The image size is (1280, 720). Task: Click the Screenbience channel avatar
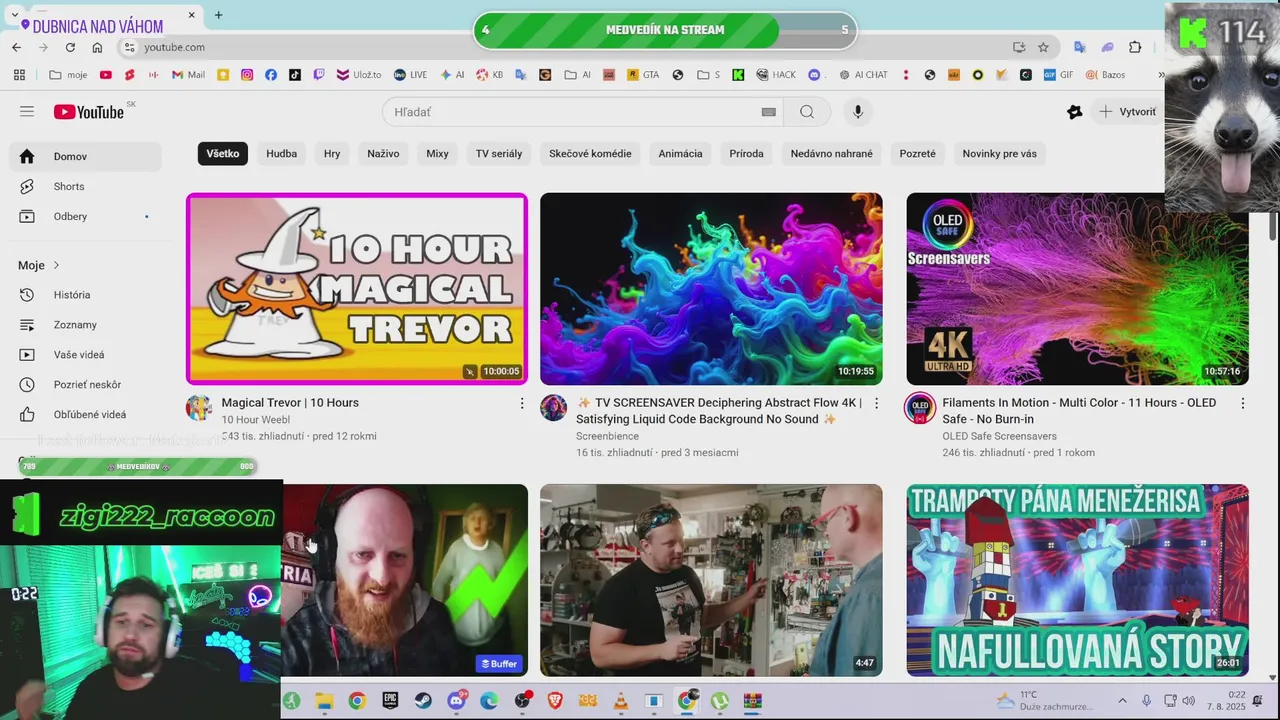point(554,408)
